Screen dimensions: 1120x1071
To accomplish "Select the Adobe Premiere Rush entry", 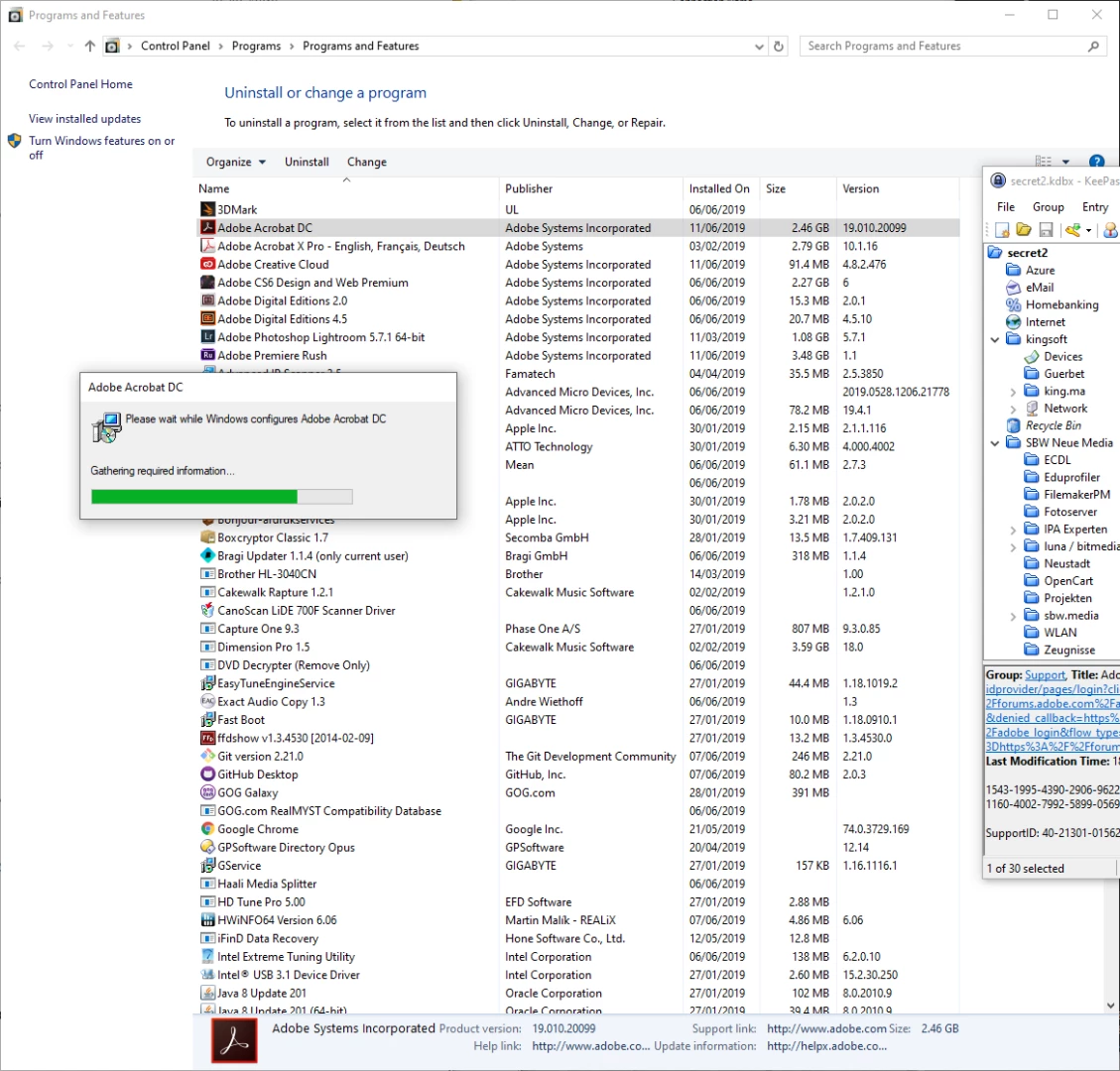I will coord(578,356).
